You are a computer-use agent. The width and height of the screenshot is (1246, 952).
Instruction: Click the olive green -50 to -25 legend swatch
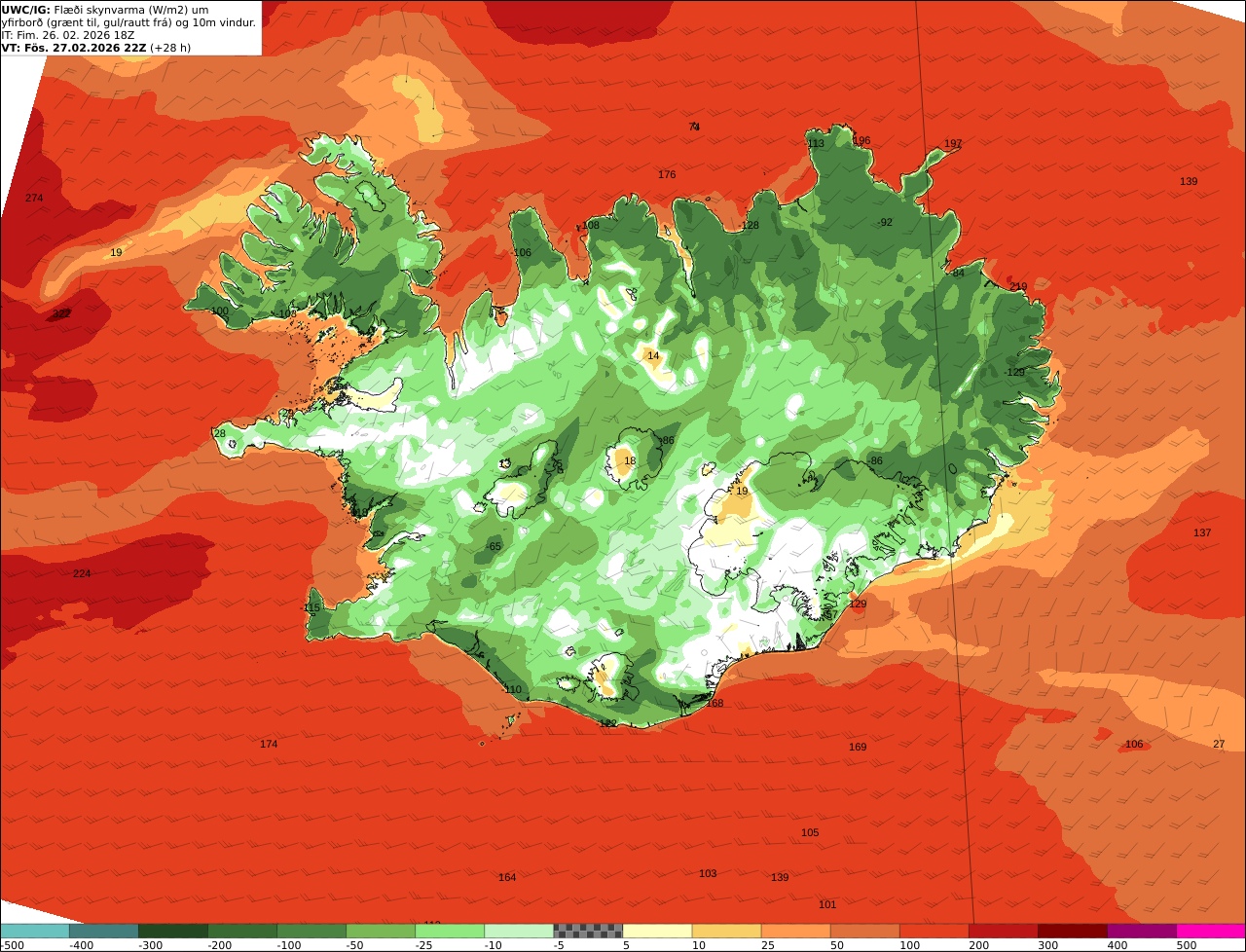[381, 931]
